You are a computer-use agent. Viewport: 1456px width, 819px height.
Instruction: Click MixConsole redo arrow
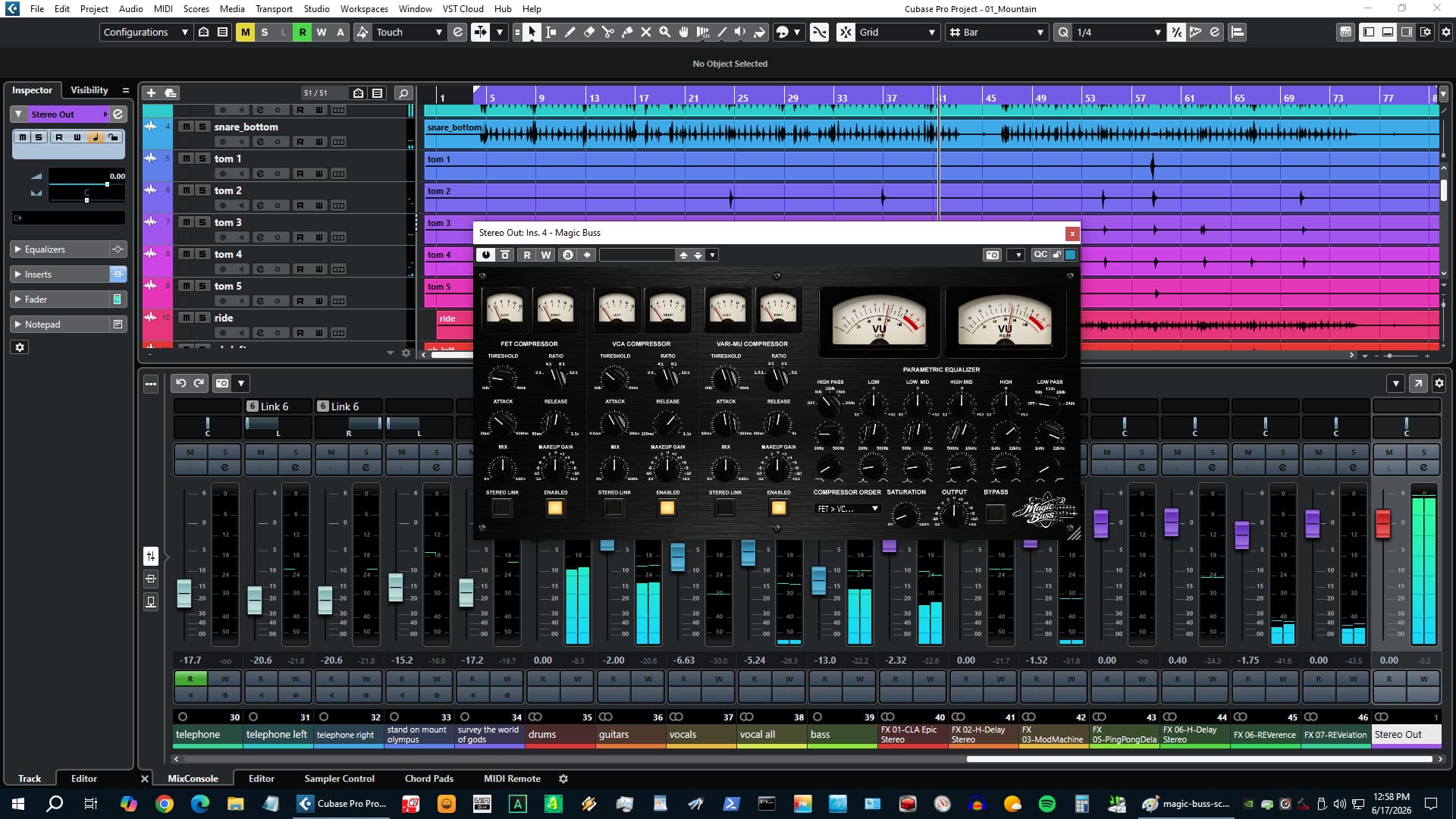pos(199,383)
